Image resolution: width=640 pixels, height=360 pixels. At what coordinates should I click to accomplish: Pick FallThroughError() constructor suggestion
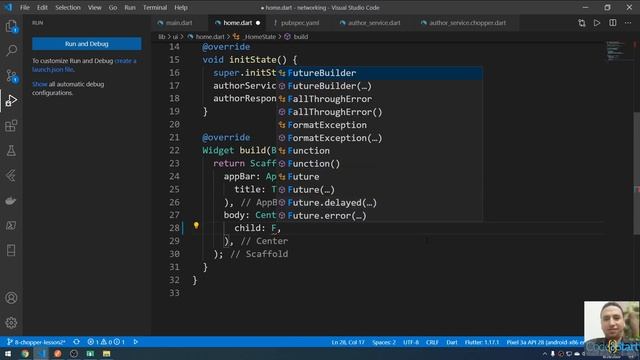[x=380, y=112]
